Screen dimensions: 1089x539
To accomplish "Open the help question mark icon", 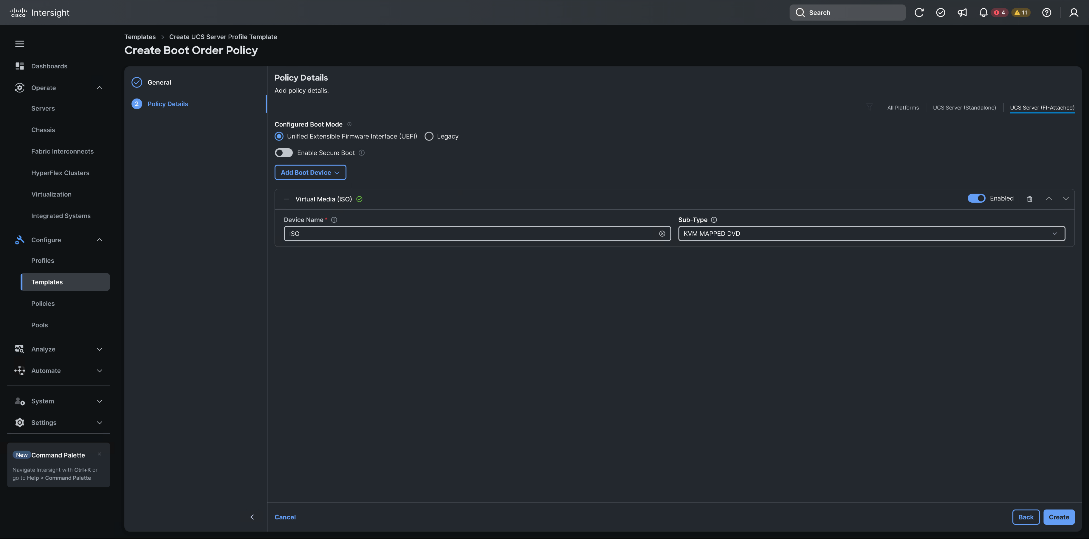I will coord(1047,13).
